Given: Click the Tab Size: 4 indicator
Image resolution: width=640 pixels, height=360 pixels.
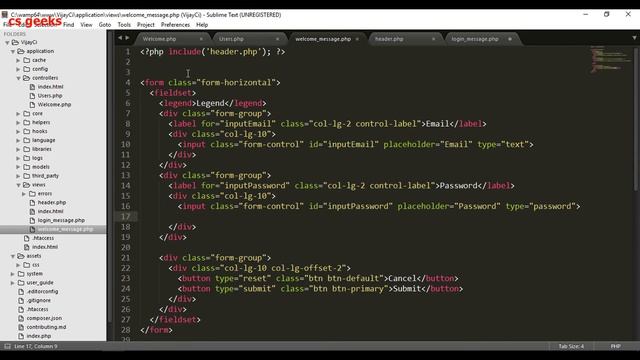Looking at the screenshot, I should (571, 346).
